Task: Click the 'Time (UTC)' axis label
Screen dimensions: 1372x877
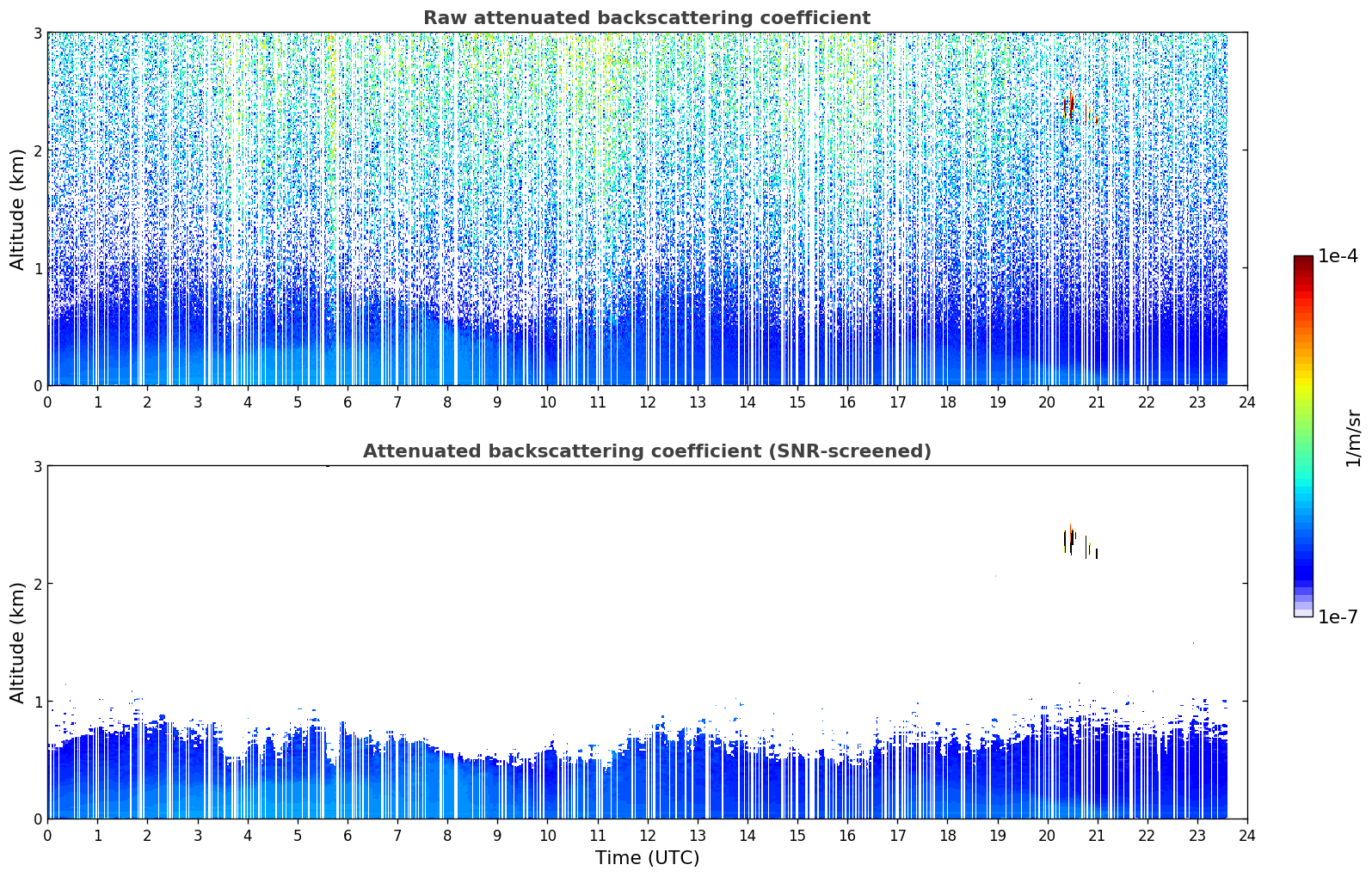Action: click(x=647, y=857)
